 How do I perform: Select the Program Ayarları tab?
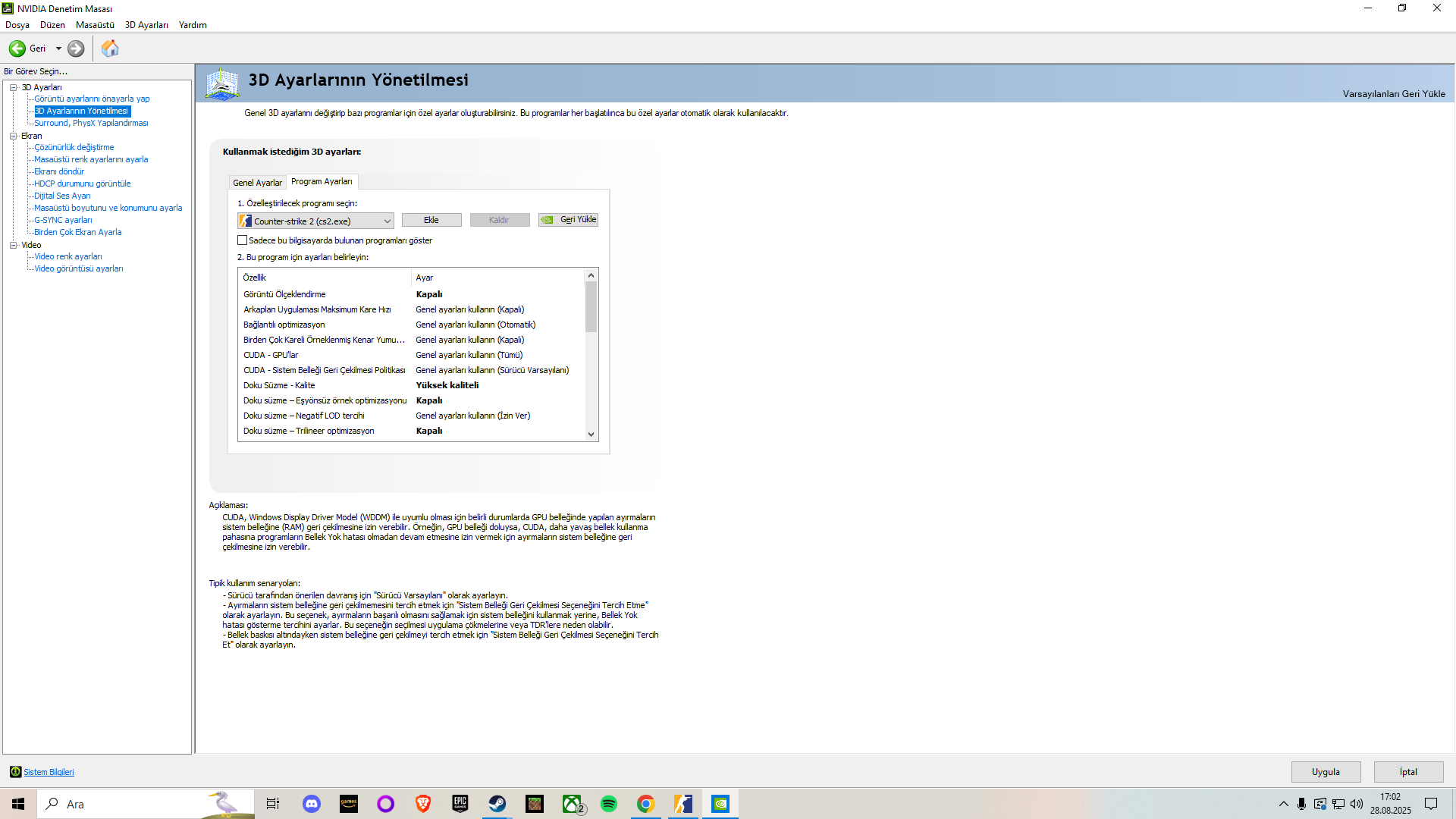click(x=322, y=181)
